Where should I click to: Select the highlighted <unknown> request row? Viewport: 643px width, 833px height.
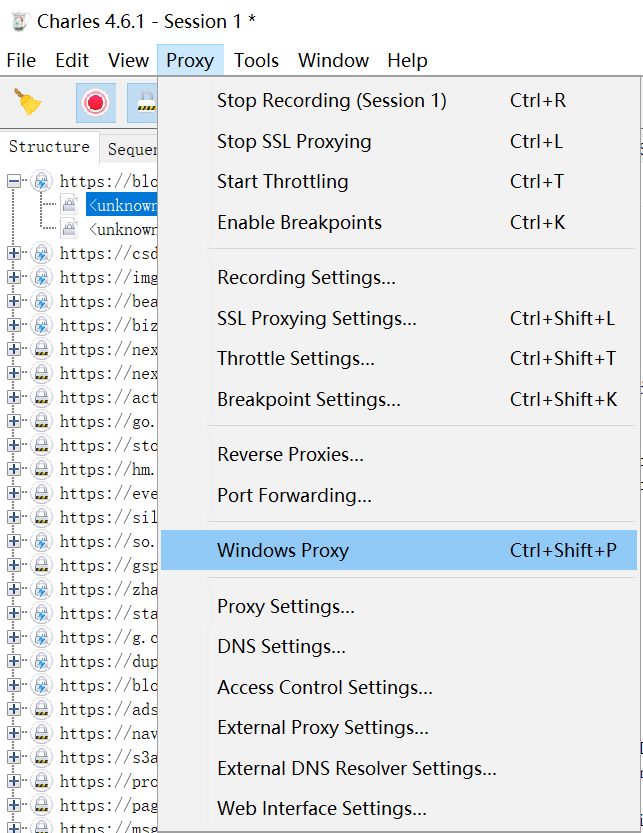(122, 205)
